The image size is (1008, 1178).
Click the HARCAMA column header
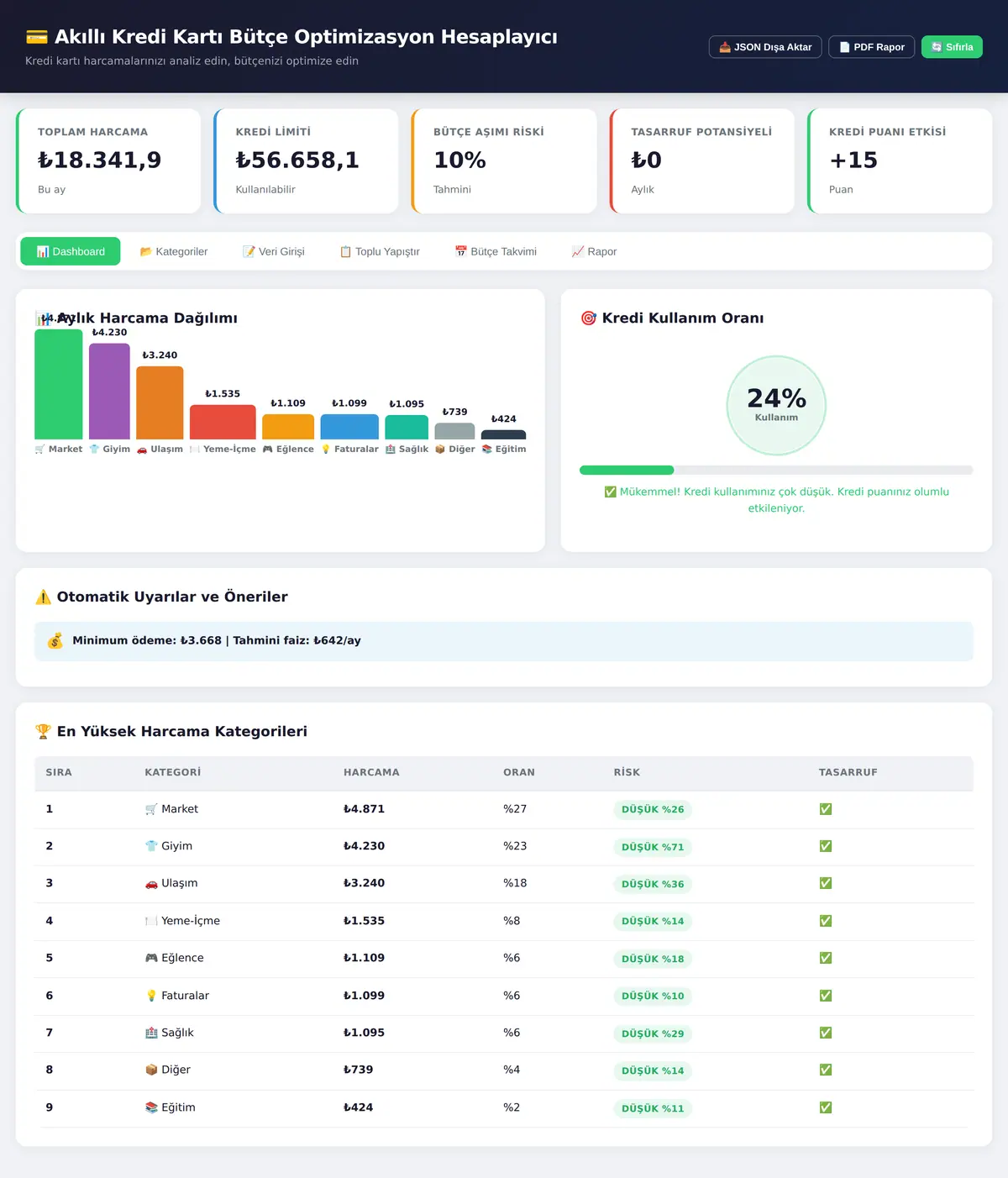pos(371,772)
